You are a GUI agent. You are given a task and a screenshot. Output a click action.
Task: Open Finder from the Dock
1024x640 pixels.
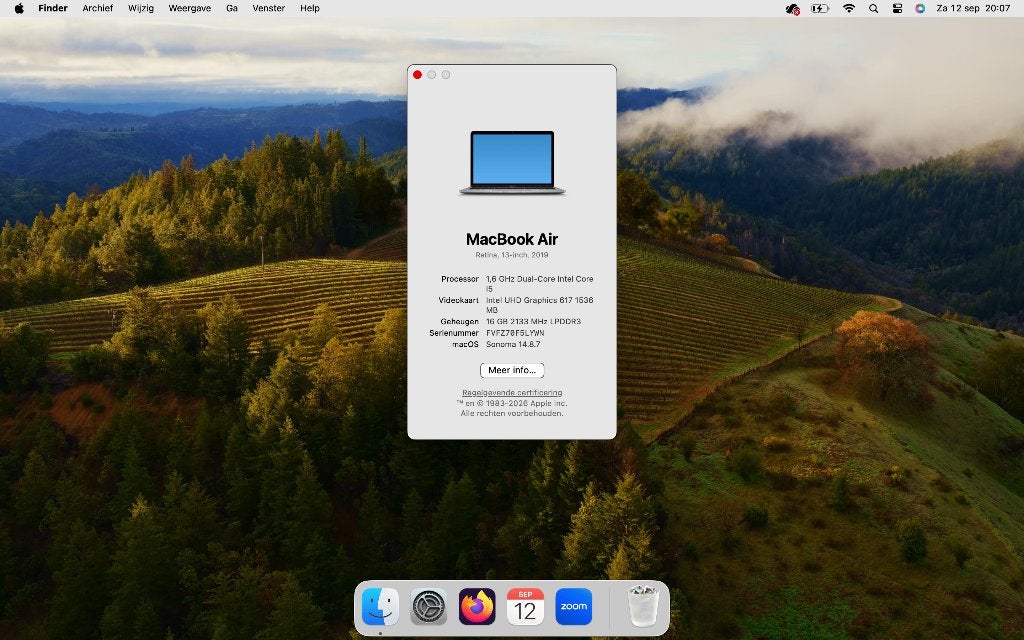[380, 607]
